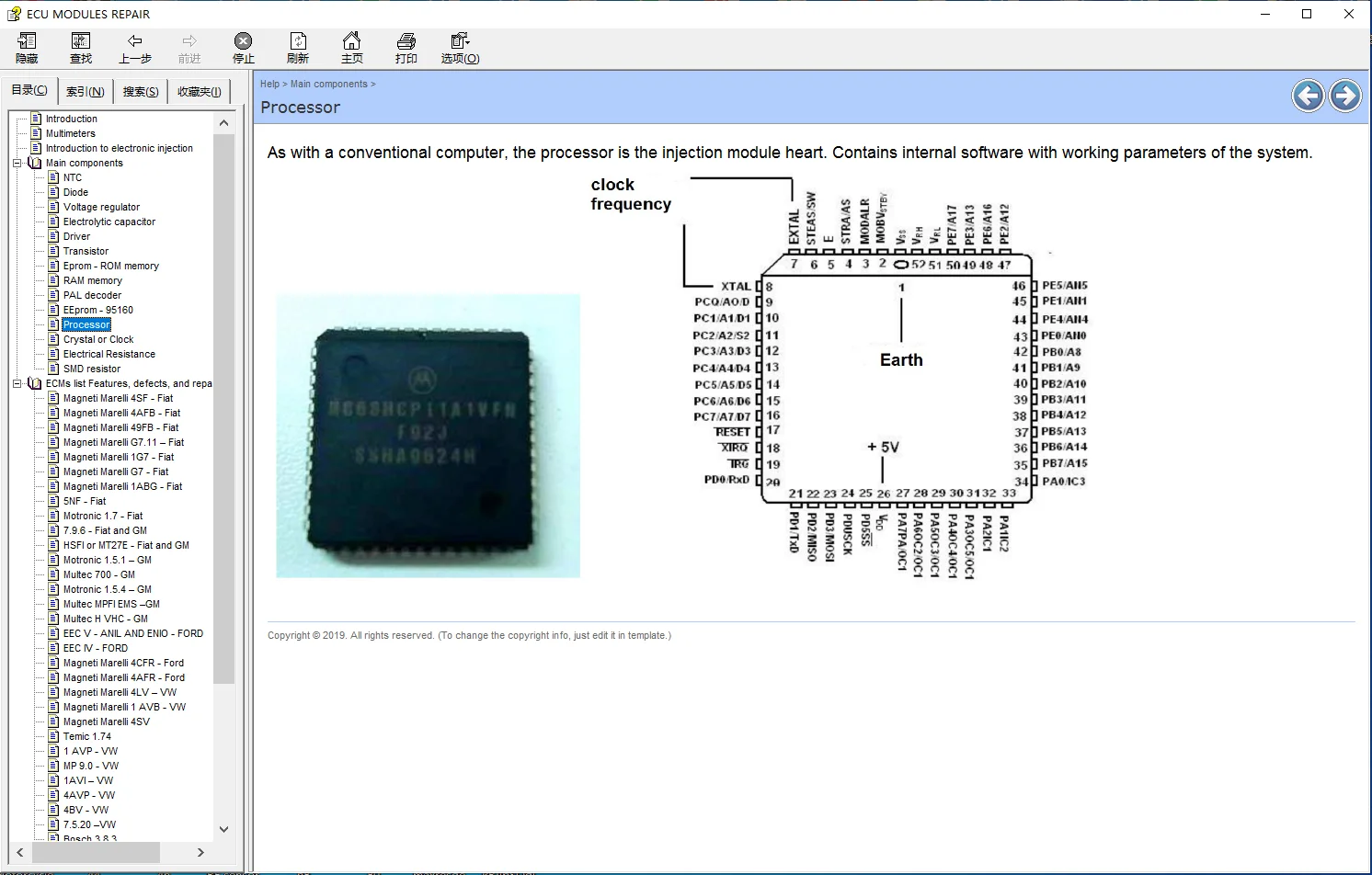
Task: Select the highlighted Processor topic
Action: [86, 324]
